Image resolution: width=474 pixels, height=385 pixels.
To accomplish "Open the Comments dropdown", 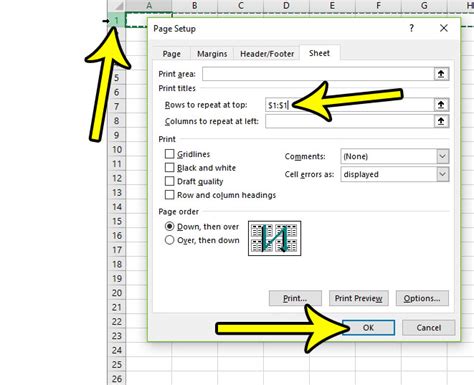I will 442,156.
